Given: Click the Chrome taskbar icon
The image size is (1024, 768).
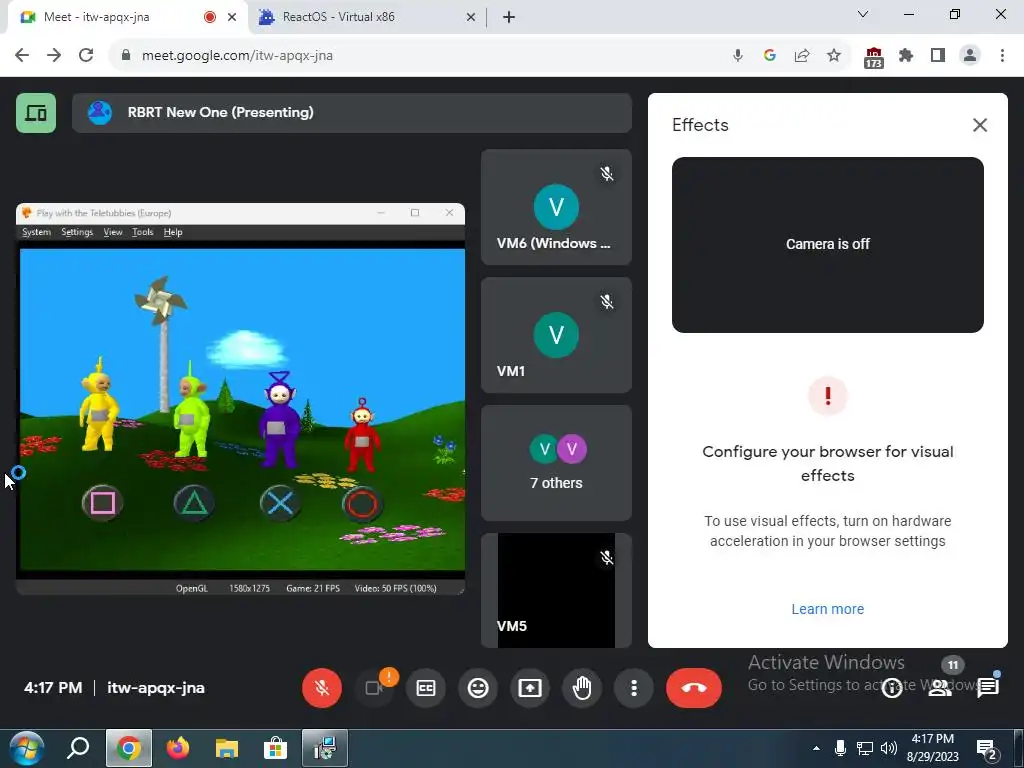Looking at the screenshot, I should [x=129, y=748].
